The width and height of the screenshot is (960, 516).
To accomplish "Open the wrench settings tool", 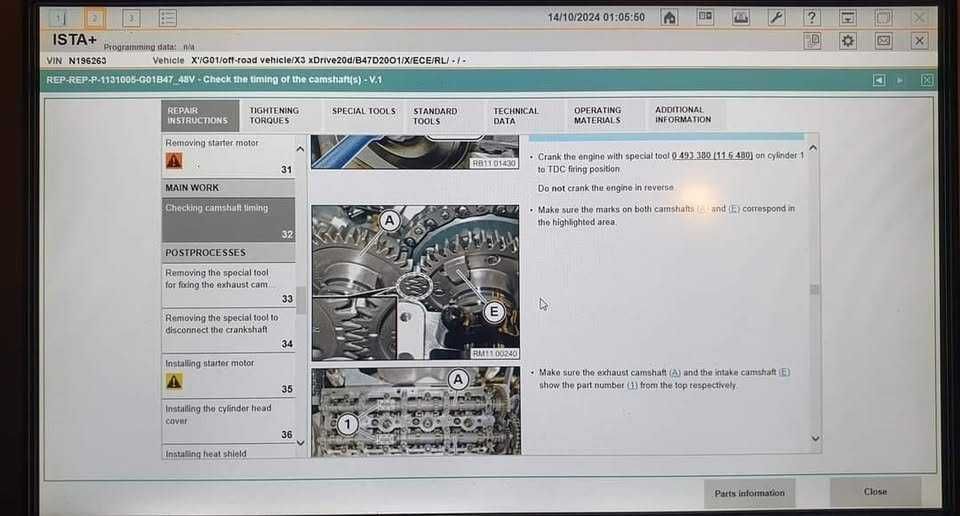I will (x=776, y=17).
